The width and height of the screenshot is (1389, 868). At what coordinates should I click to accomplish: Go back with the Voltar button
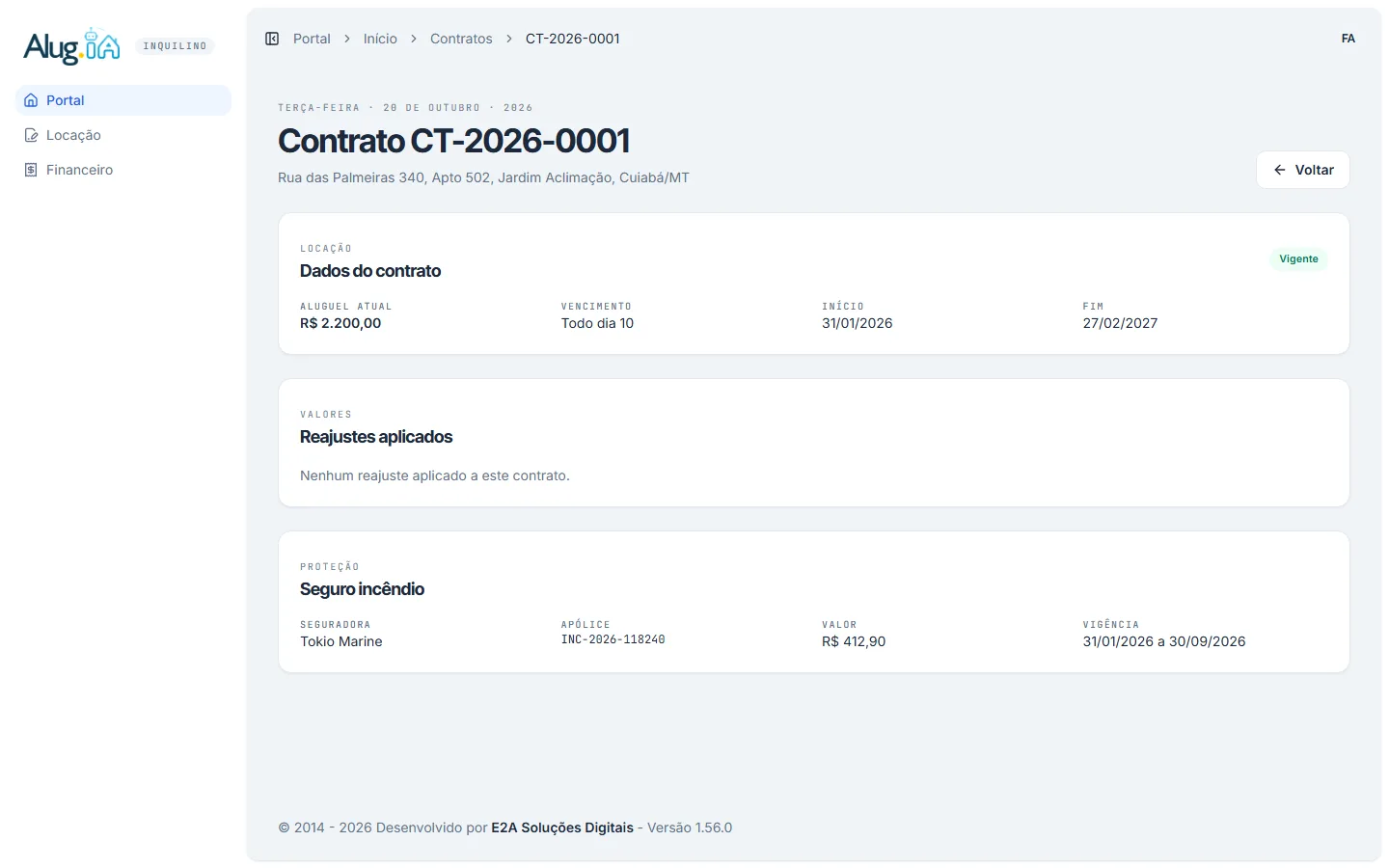(1302, 170)
